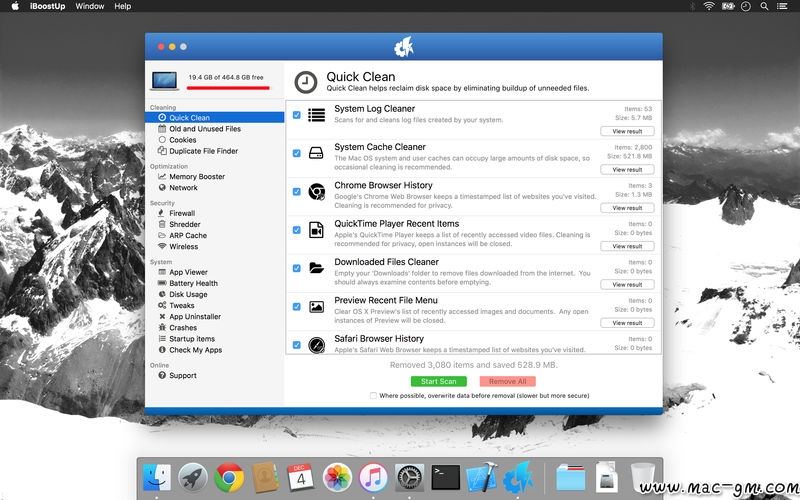The width and height of the screenshot is (800, 500).
Task: View result for Downloaded Files Cleaner
Action: [627, 284]
